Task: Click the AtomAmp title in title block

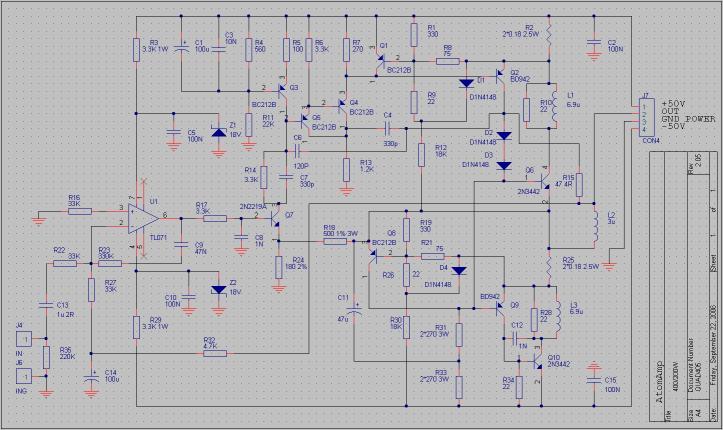Action: tap(660, 382)
